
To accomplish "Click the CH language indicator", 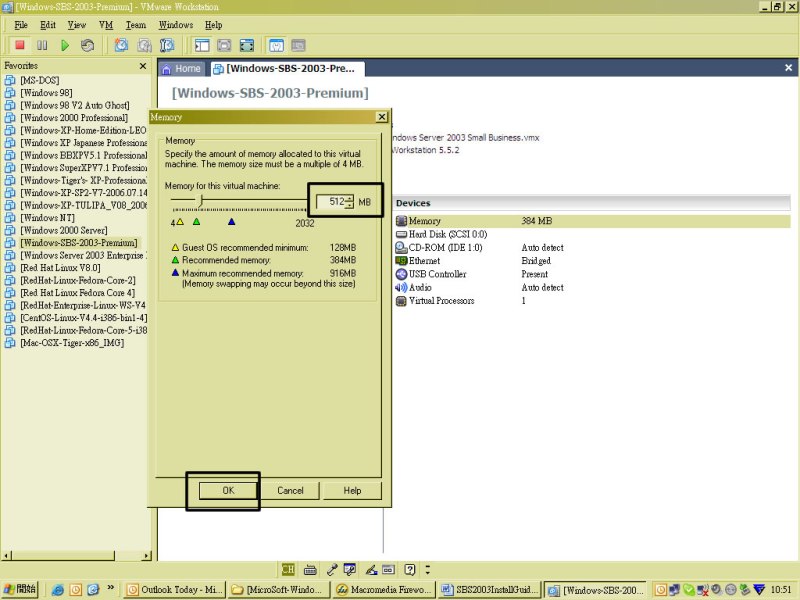I will (288, 569).
